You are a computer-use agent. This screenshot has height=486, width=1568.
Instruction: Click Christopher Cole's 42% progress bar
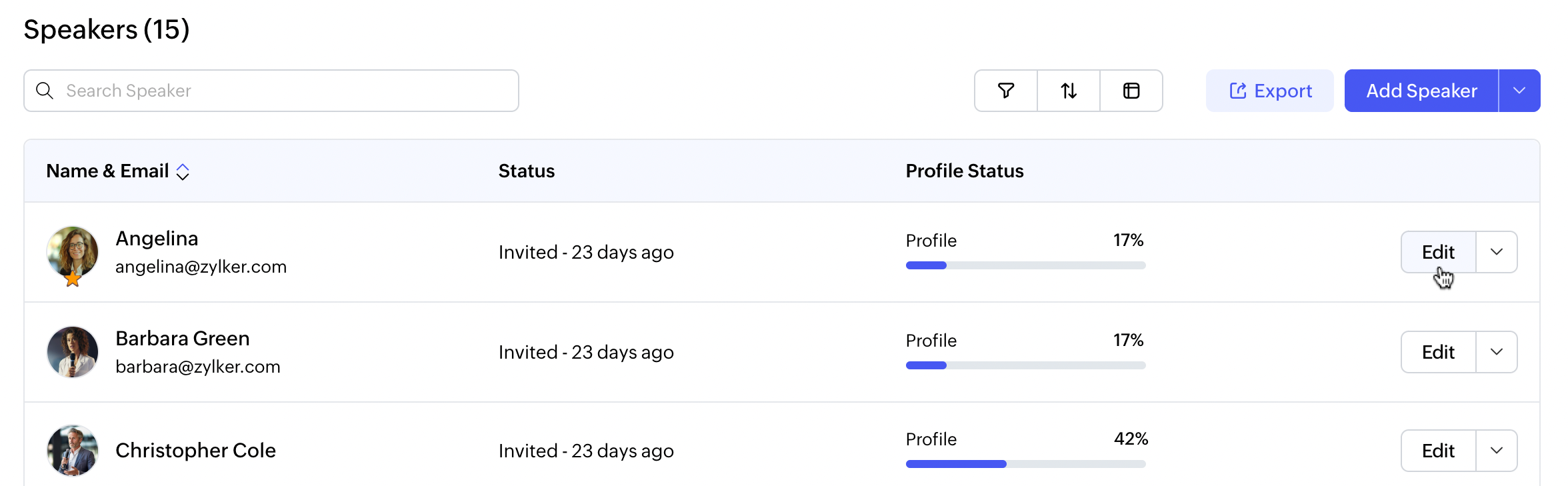click(1025, 464)
